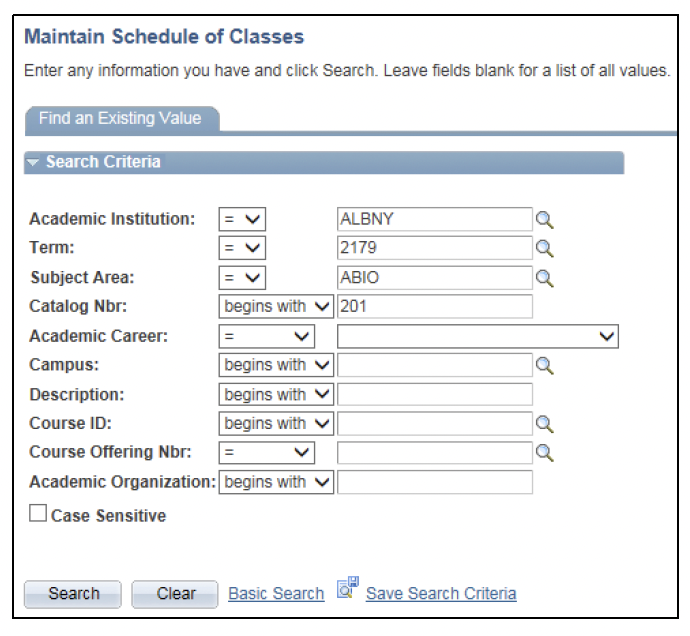Click Course ID lookup magnifier icon
This screenshot has height=636, width=690.
click(x=545, y=424)
